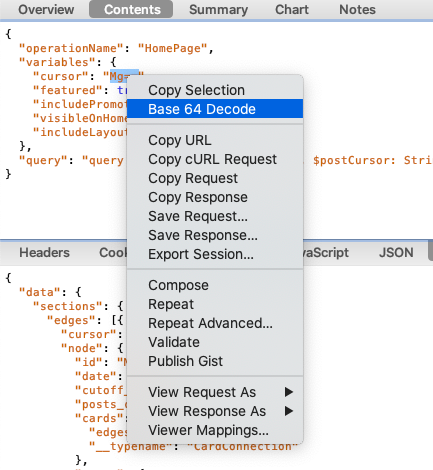Click the "edges" key under sections
The height and width of the screenshot is (470, 433).
71,320
